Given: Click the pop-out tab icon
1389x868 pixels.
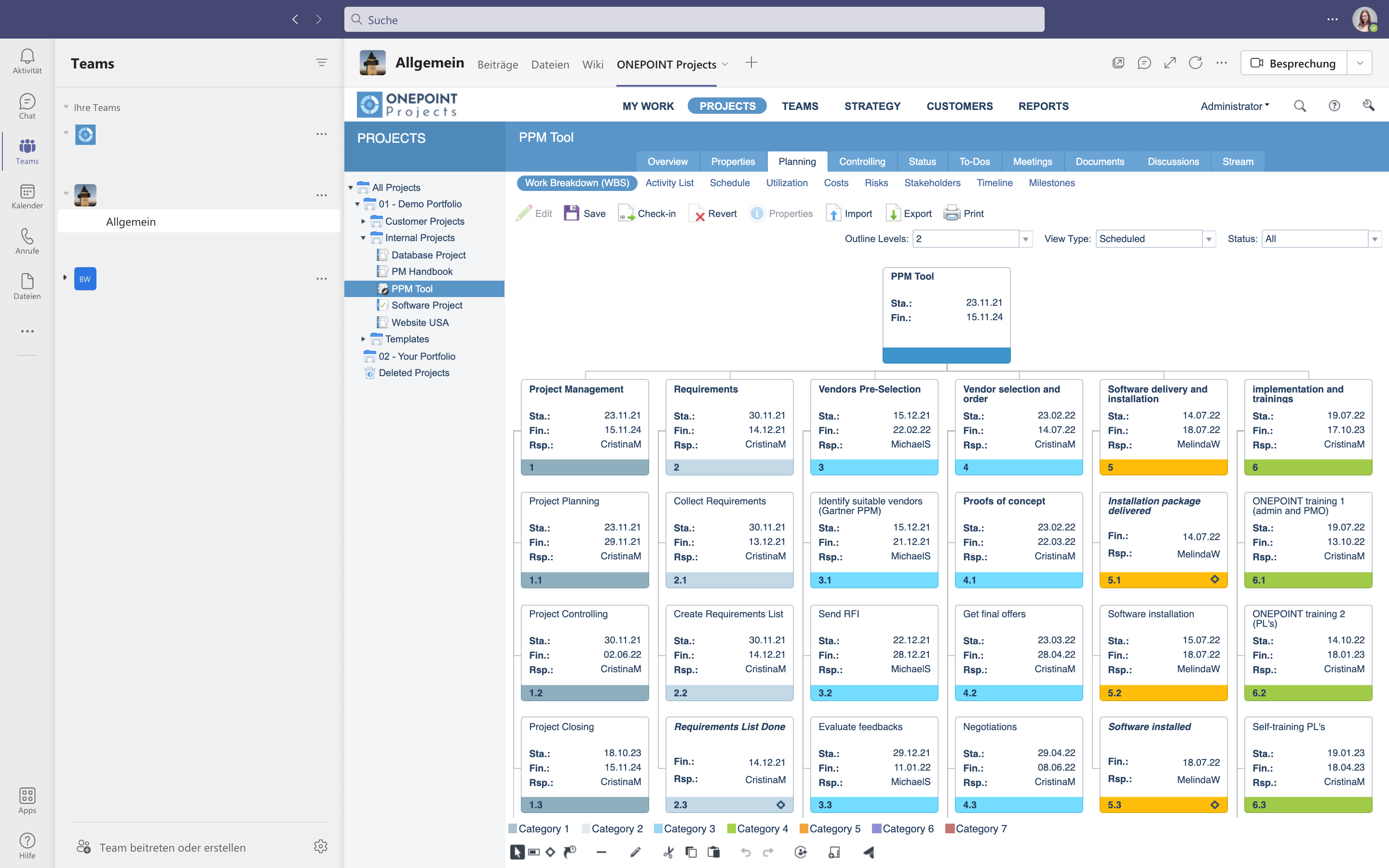Looking at the screenshot, I should (1118, 63).
